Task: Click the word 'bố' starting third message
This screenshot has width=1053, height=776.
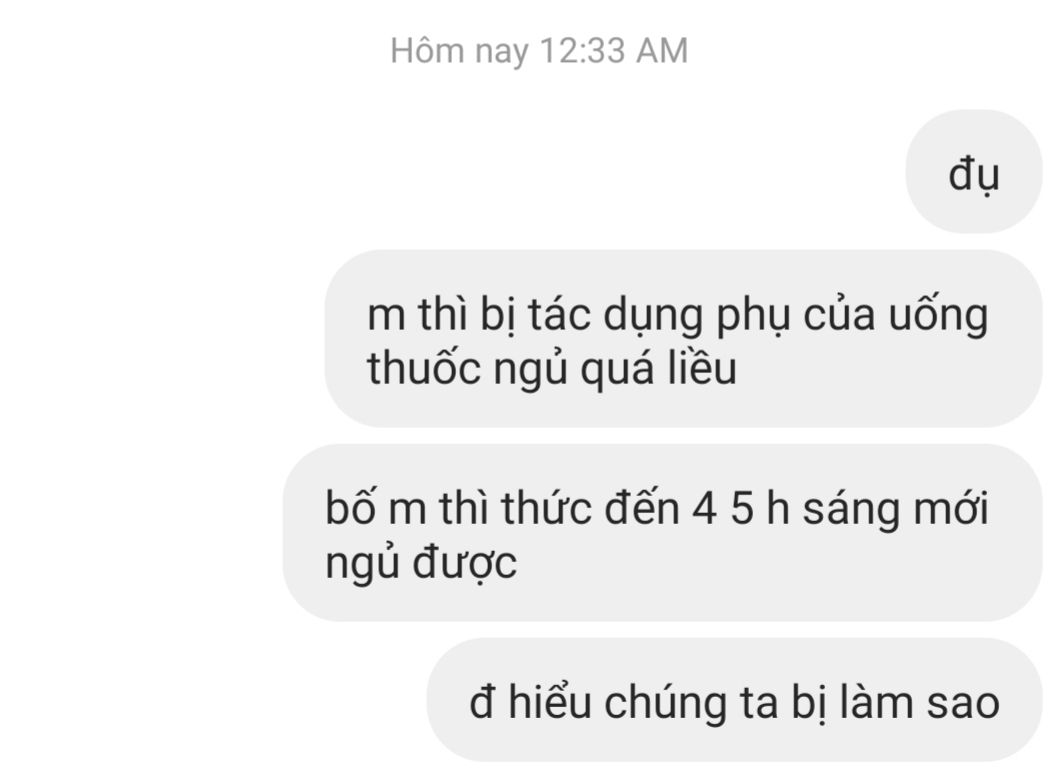Action: coord(349,507)
